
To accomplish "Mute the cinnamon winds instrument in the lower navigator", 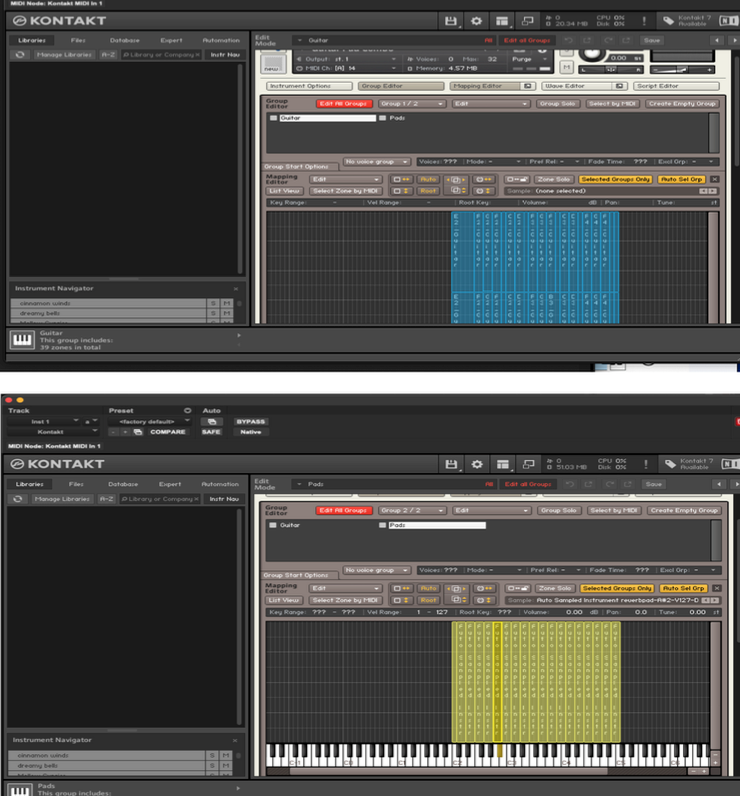I will coord(226,755).
